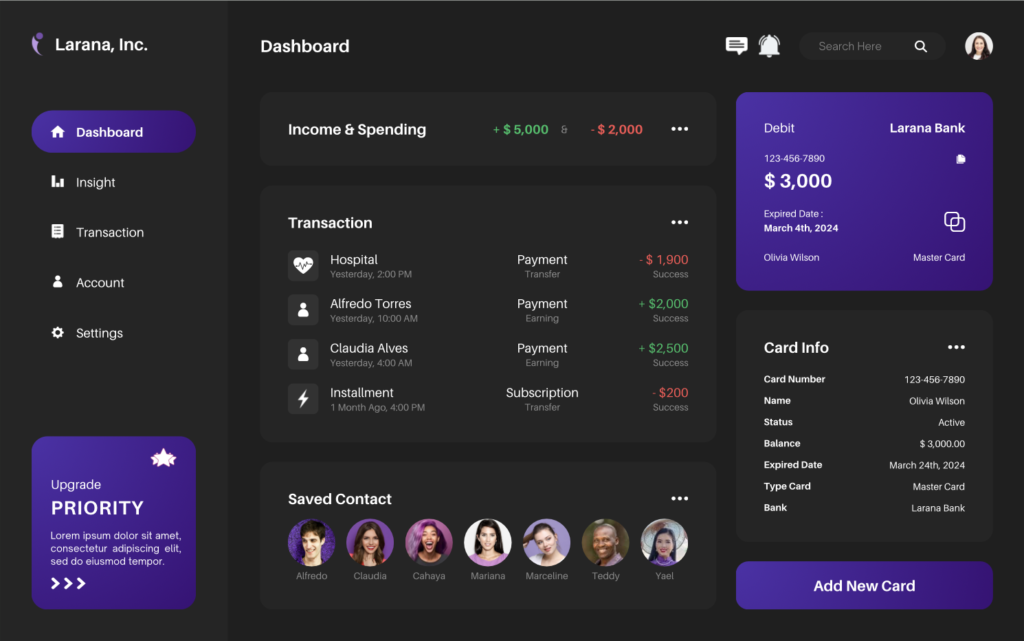Click the Installment lightning bolt icon
This screenshot has width=1024, height=641.
click(303, 399)
